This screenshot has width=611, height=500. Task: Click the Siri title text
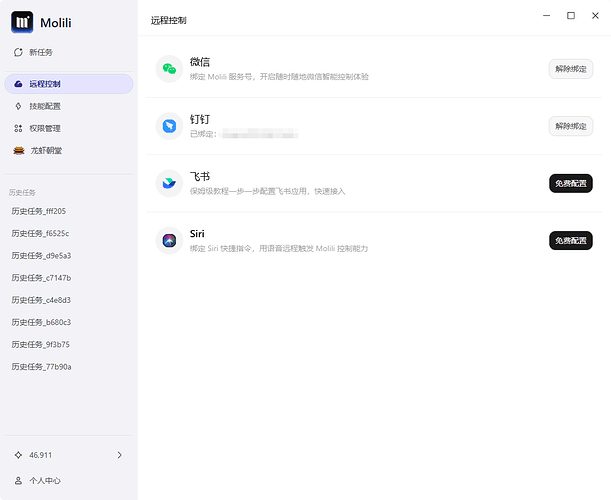[x=197, y=234]
